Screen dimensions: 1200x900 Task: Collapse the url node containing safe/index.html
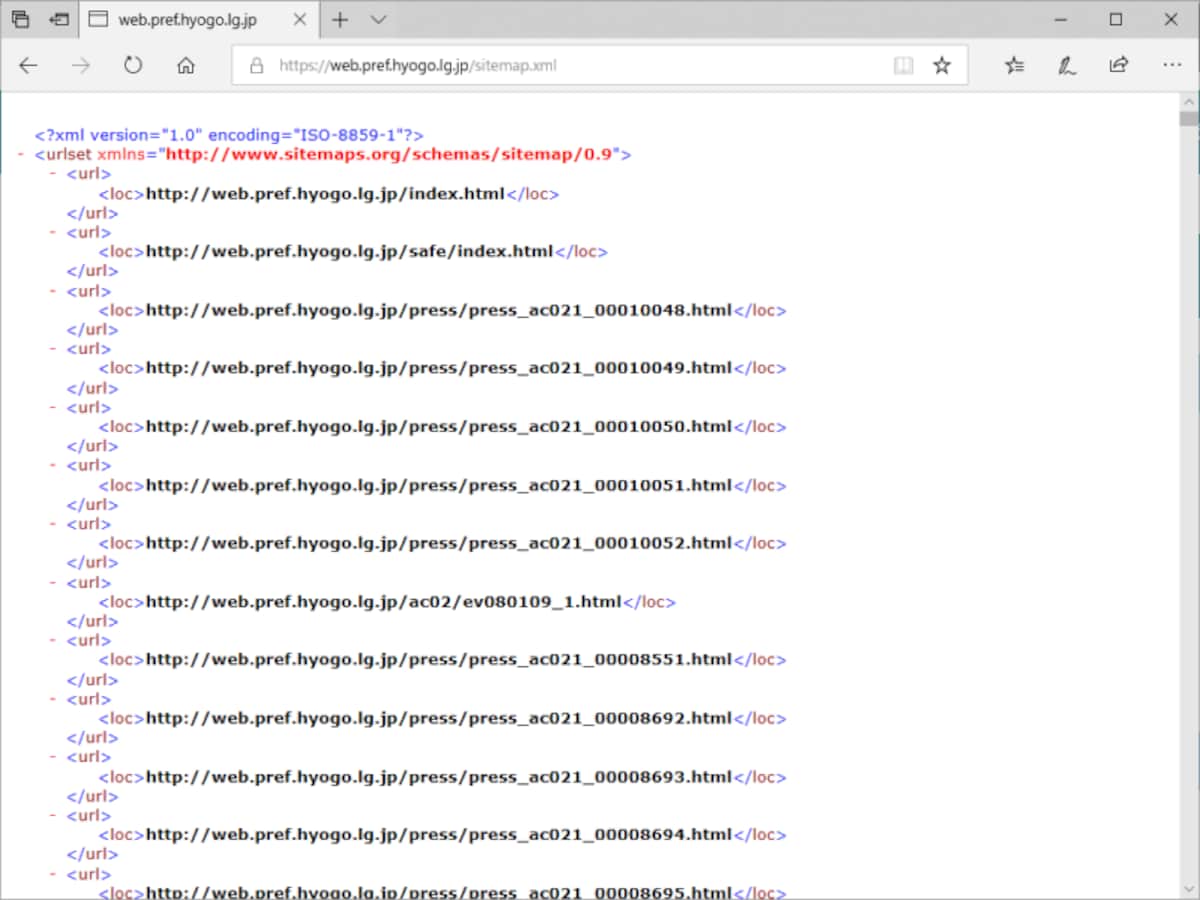(x=53, y=232)
